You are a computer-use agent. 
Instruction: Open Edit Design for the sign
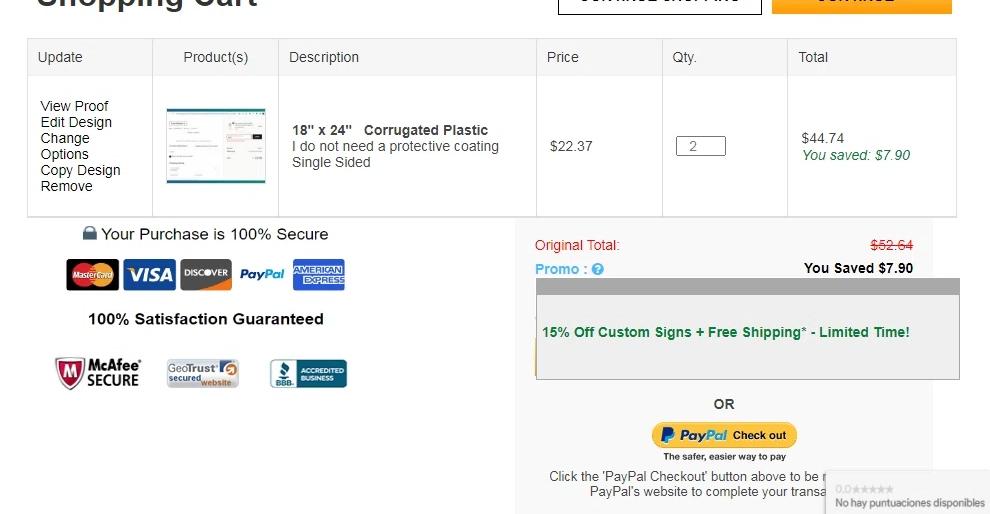click(76, 122)
